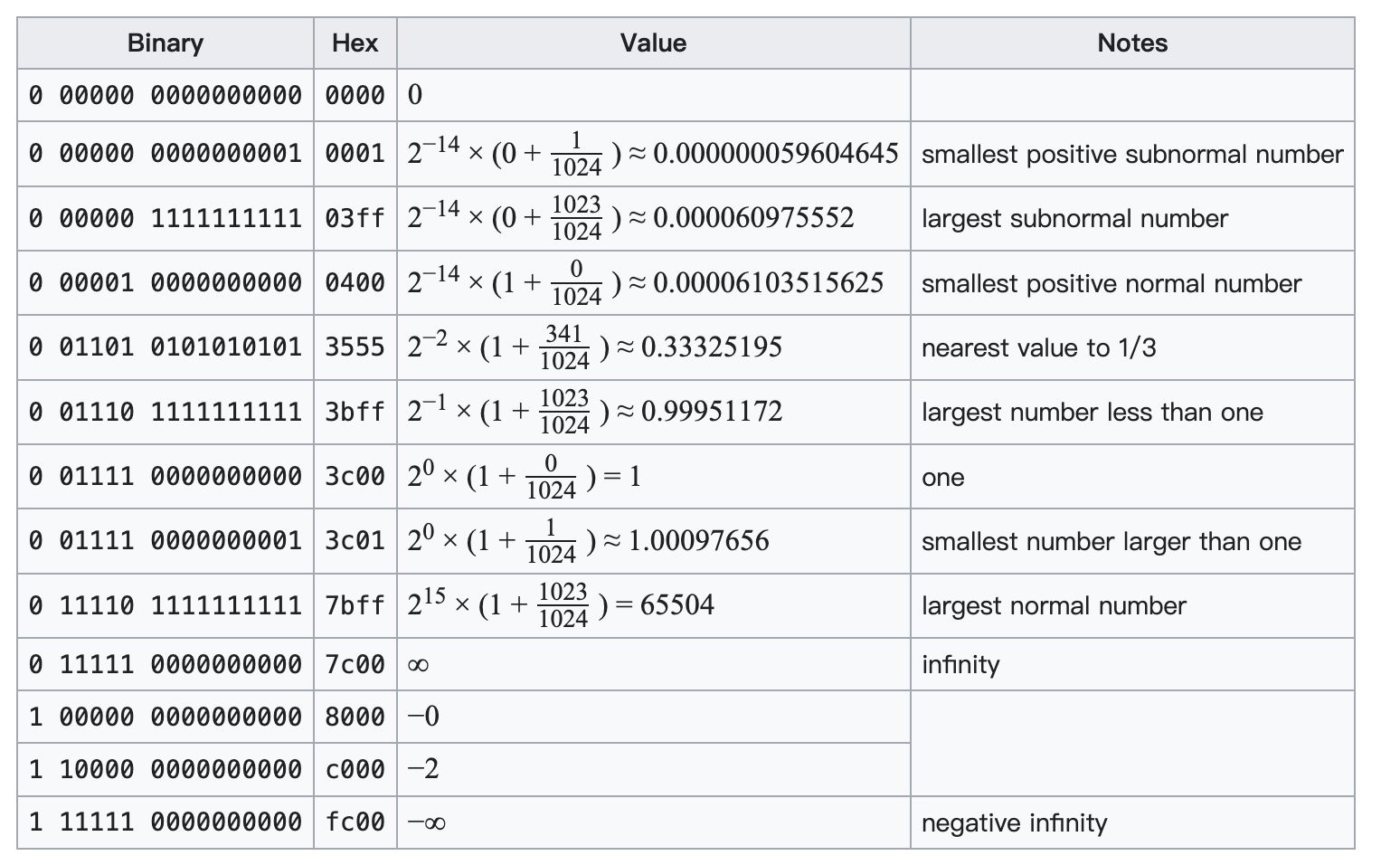This screenshot has height=865, width=1400.
Task: Click binary 1 00000 0000000000 cell
Action: point(166,717)
